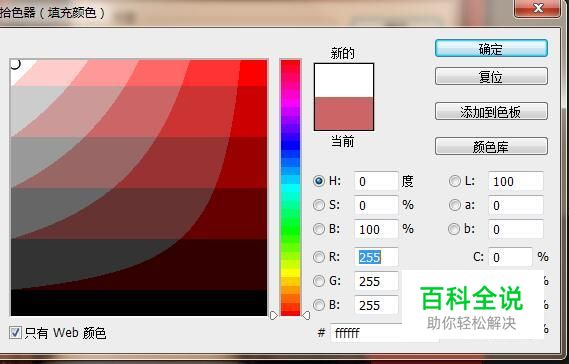The width and height of the screenshot is (569, 364).
Task: Click the Lab b value field
Action: tap(516, 229)
